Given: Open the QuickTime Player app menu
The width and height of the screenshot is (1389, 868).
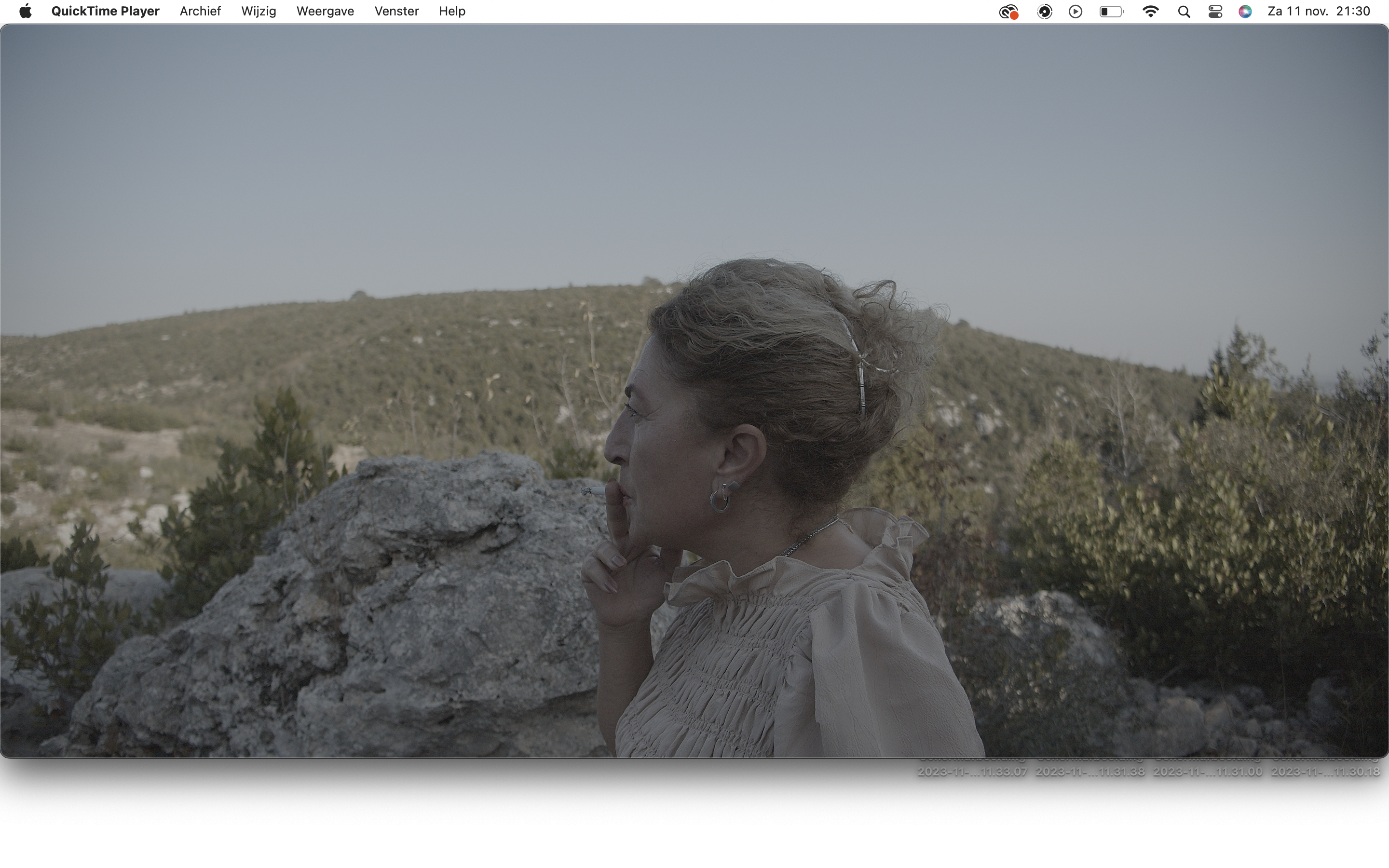Looking at the screenshot, I should pyautogui.click(x=105, y=11).
